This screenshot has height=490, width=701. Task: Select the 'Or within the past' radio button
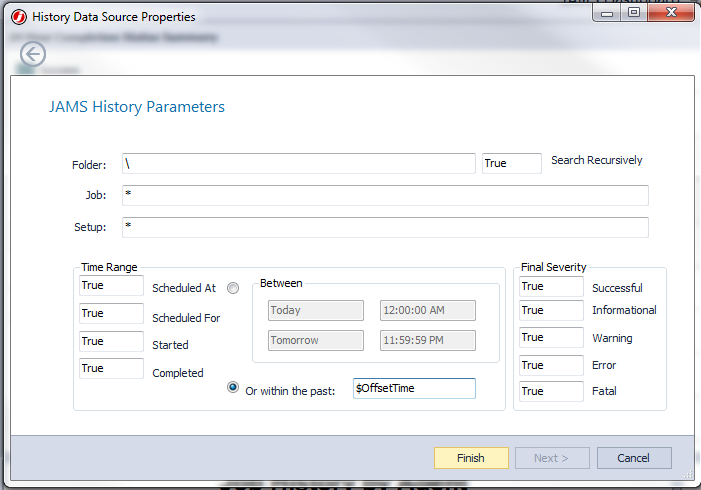click(233, 387)
